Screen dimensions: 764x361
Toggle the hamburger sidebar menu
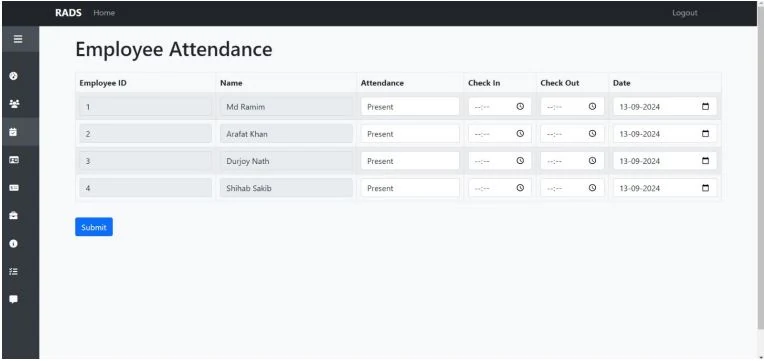pos(18,39)
